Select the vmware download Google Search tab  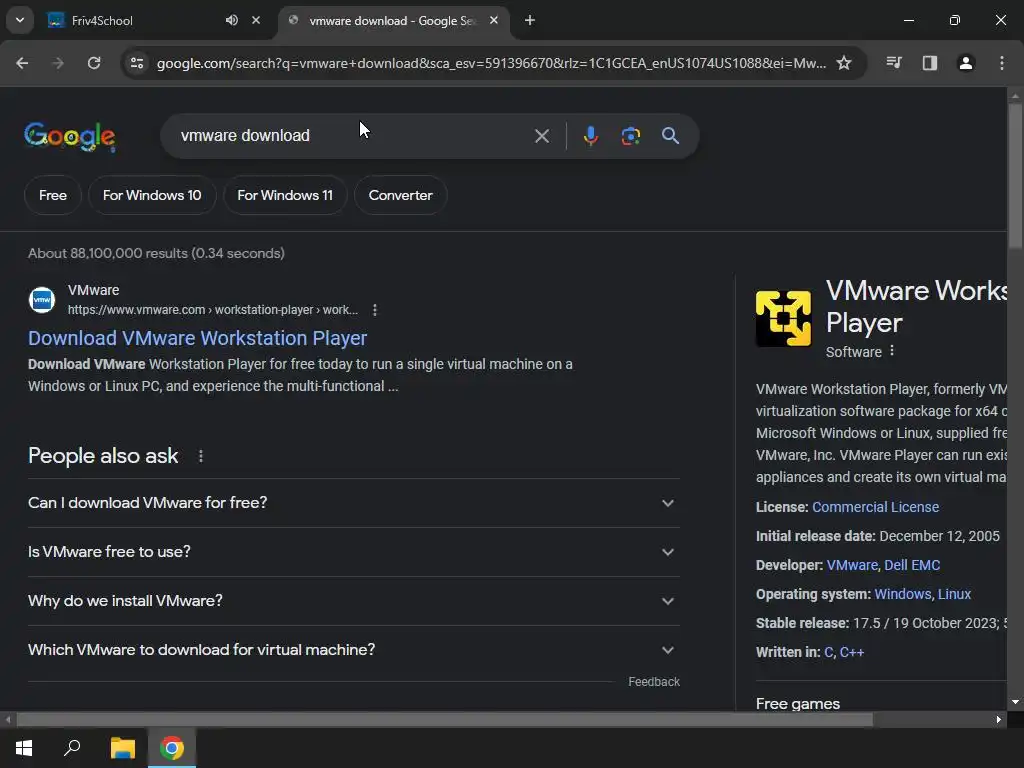click(392, 21)
